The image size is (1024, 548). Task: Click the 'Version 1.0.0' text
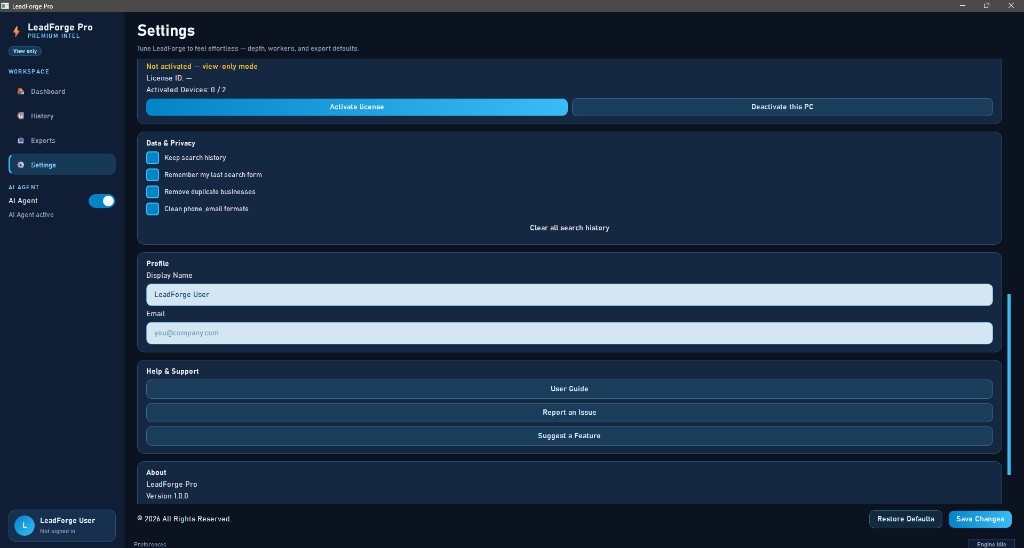pos(167,496)
